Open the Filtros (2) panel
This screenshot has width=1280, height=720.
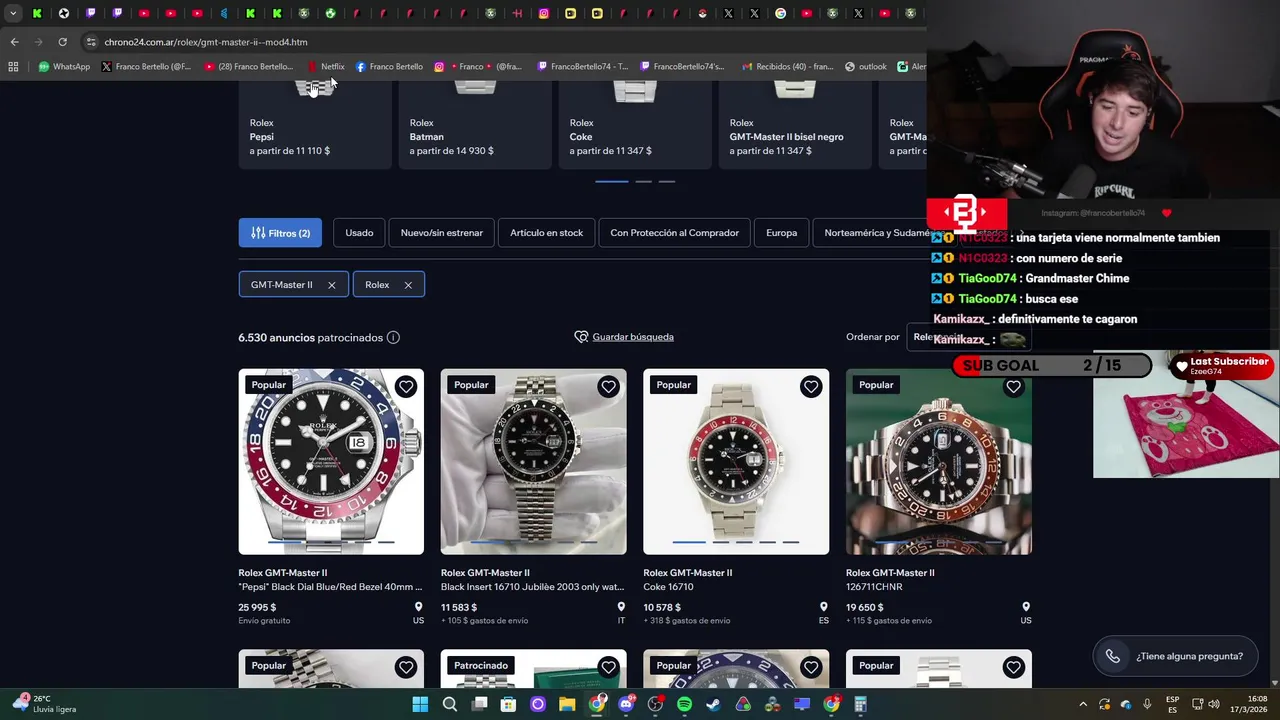click(x=280, y=233)
